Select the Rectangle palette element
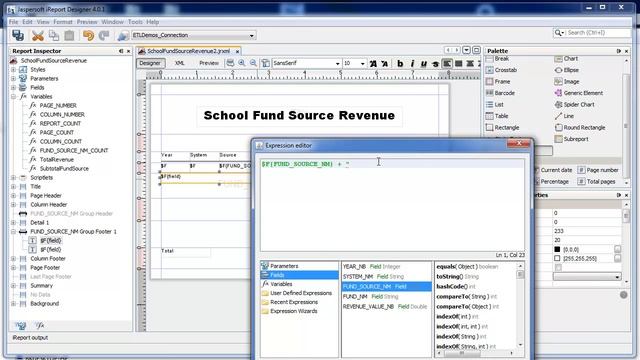This screenshot has height=360, width=640. (502, 128)
